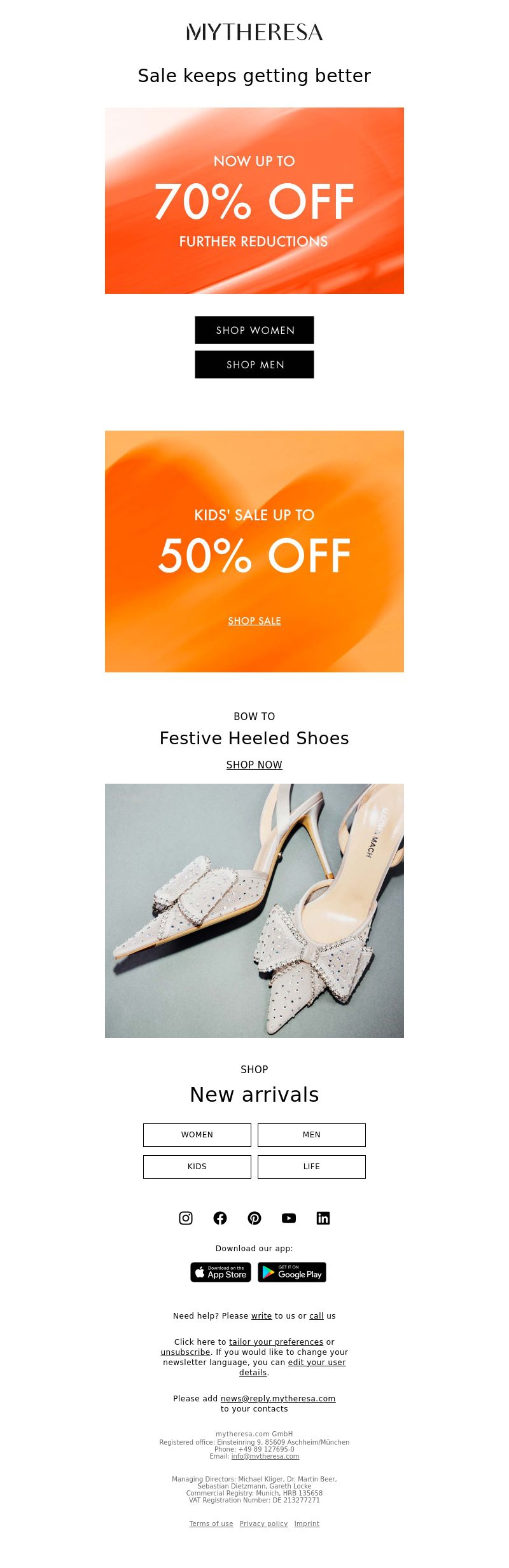Screen dimensions: 509x1568
Task: Open the Pinterest social icon
Action: 254,1218
